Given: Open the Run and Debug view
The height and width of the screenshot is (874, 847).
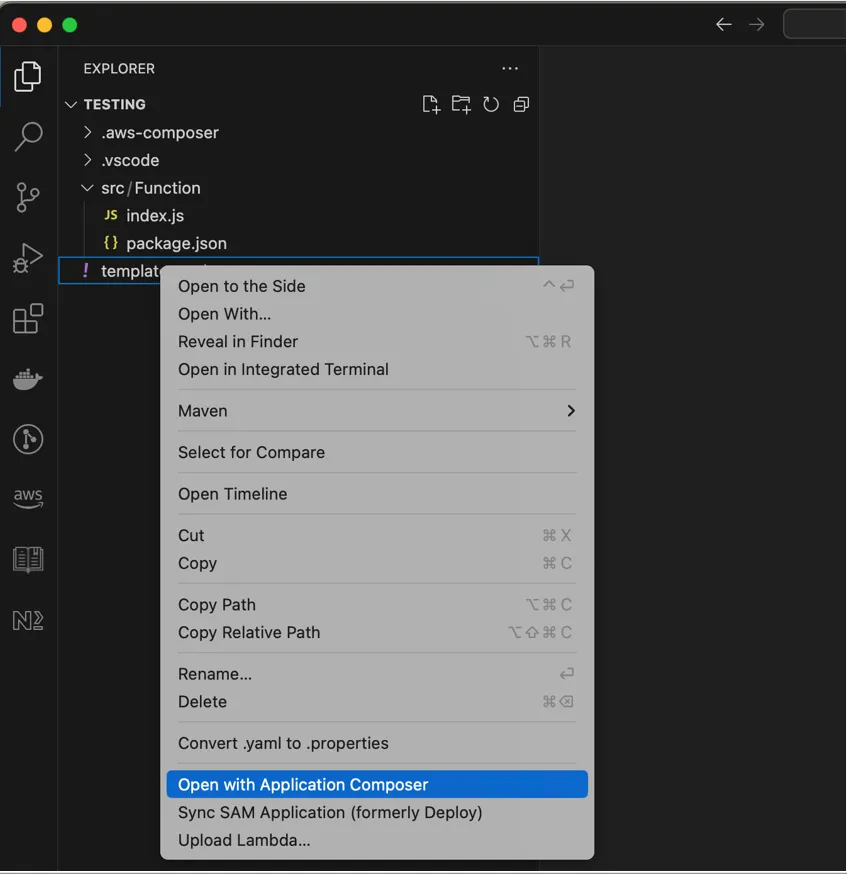Looking at the screenshot, I should [x=28, y=258].
